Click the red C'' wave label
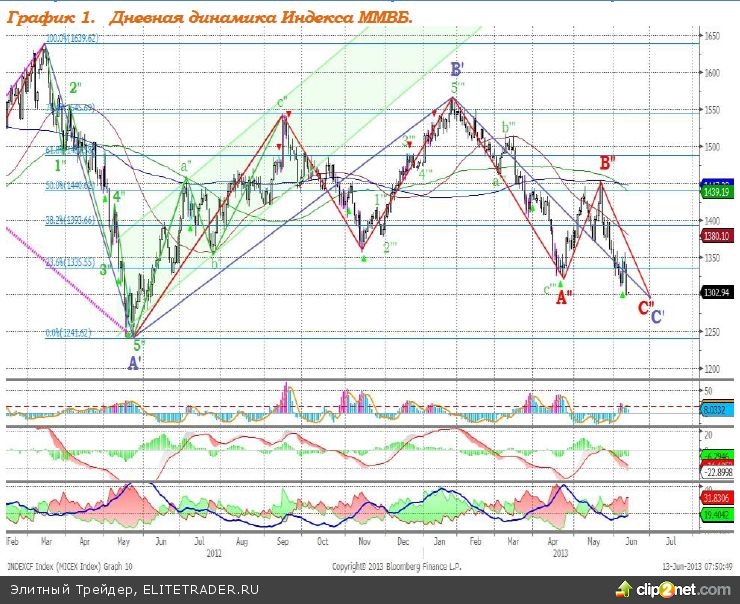The width and height of the screenshot is (740, 604). (647, 308)
